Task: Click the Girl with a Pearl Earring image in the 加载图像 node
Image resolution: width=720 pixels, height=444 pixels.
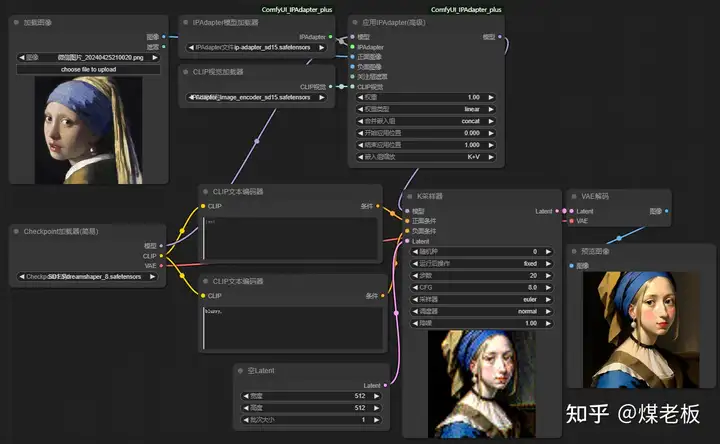Action: point(88,130)
